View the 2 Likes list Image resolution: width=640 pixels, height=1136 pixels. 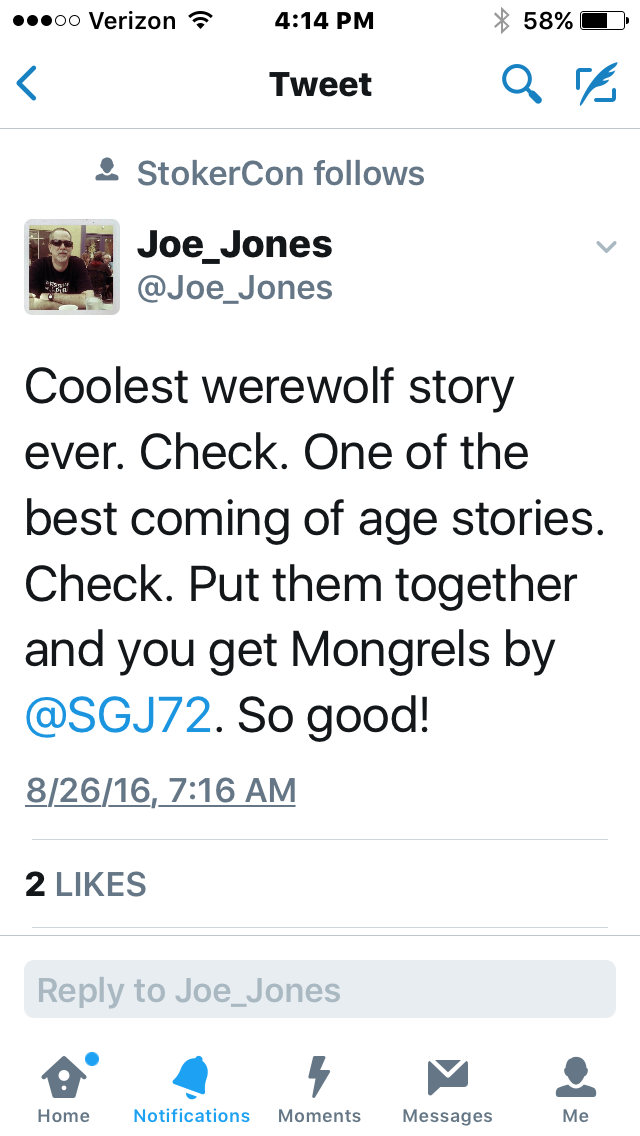[86, 884]
